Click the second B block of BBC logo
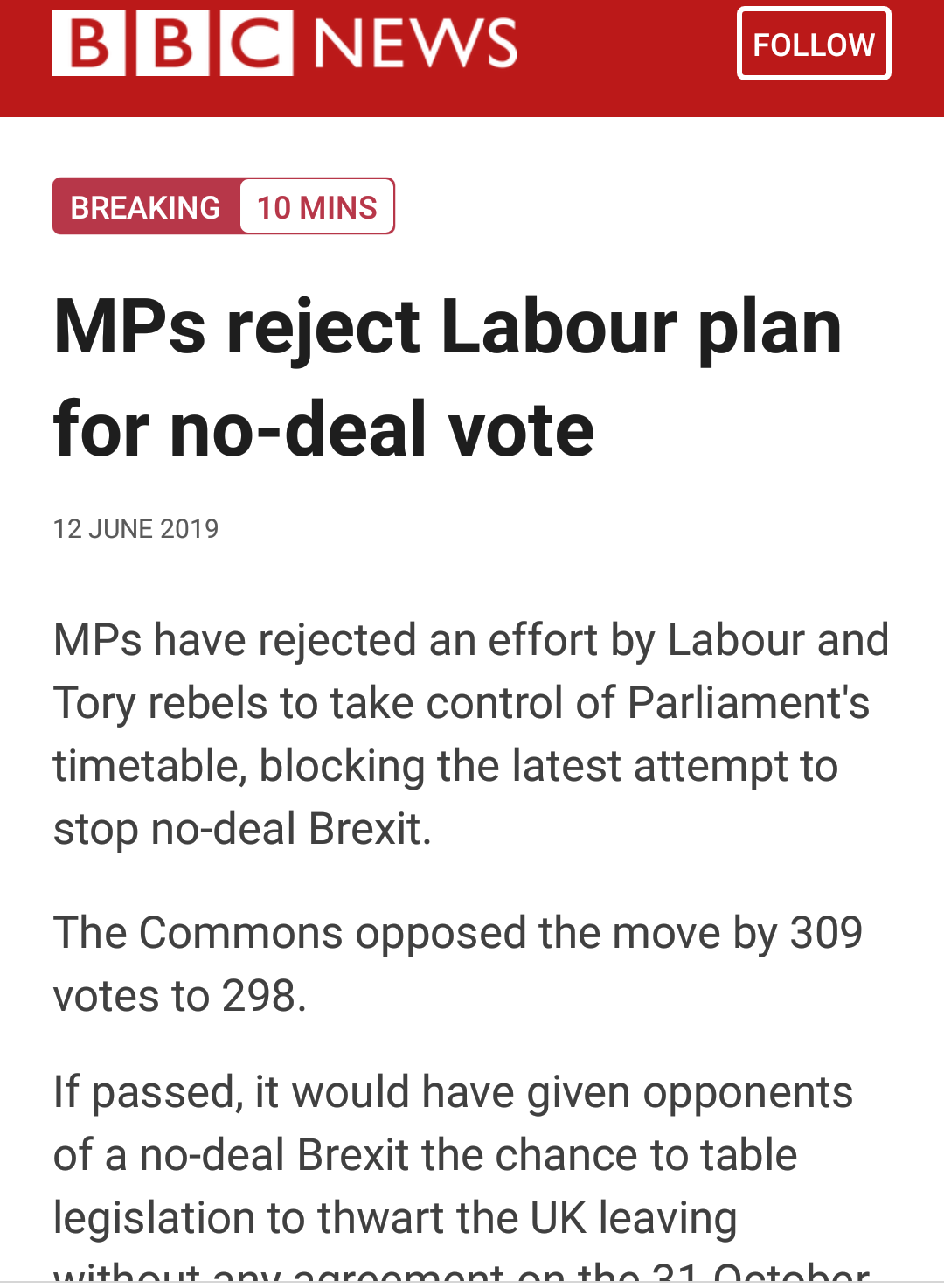Viewport: 944px width, 1288px height. pyautogui.click(x=172, y=43)
